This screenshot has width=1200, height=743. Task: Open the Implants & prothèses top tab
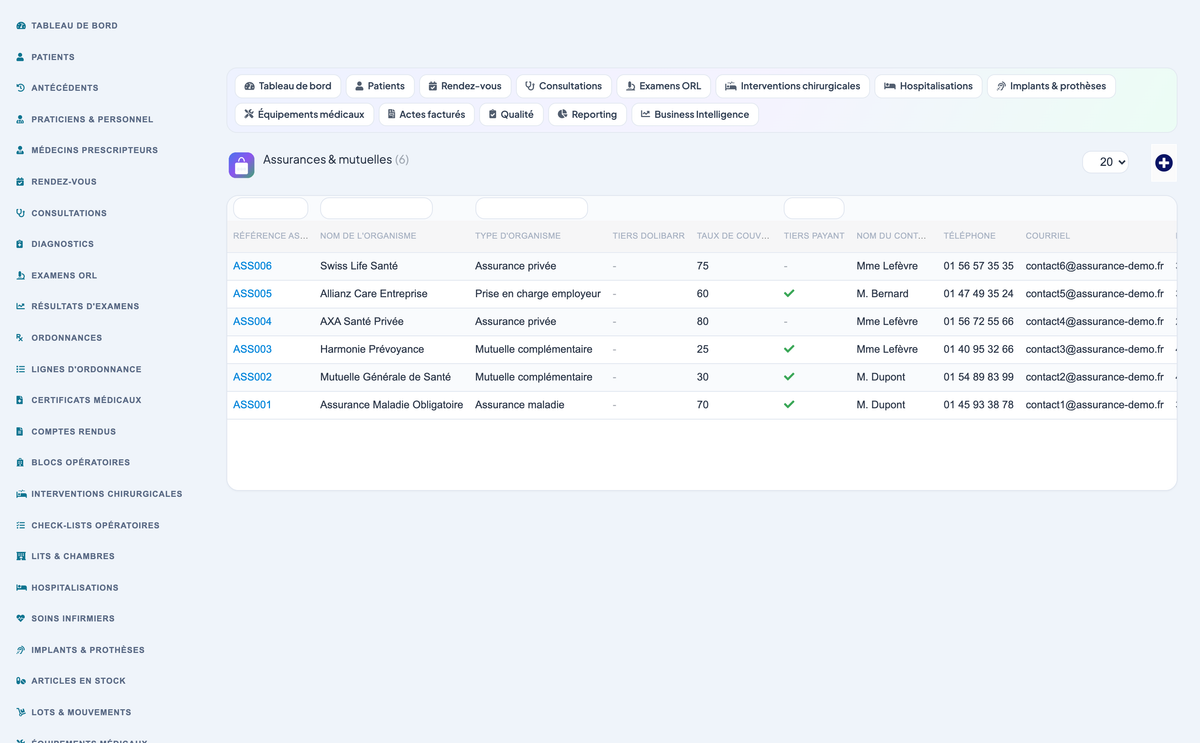pos(1051,86)
